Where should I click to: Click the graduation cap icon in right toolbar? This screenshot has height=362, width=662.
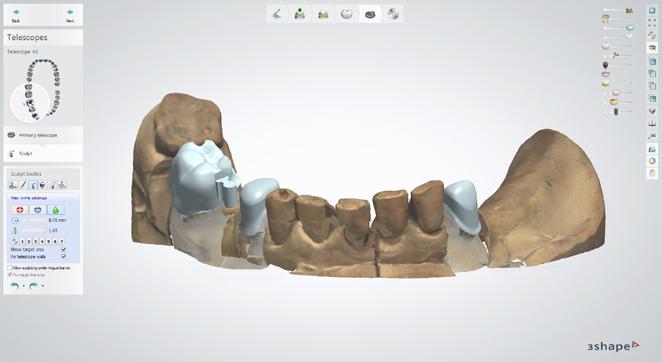tap(652, 48)
